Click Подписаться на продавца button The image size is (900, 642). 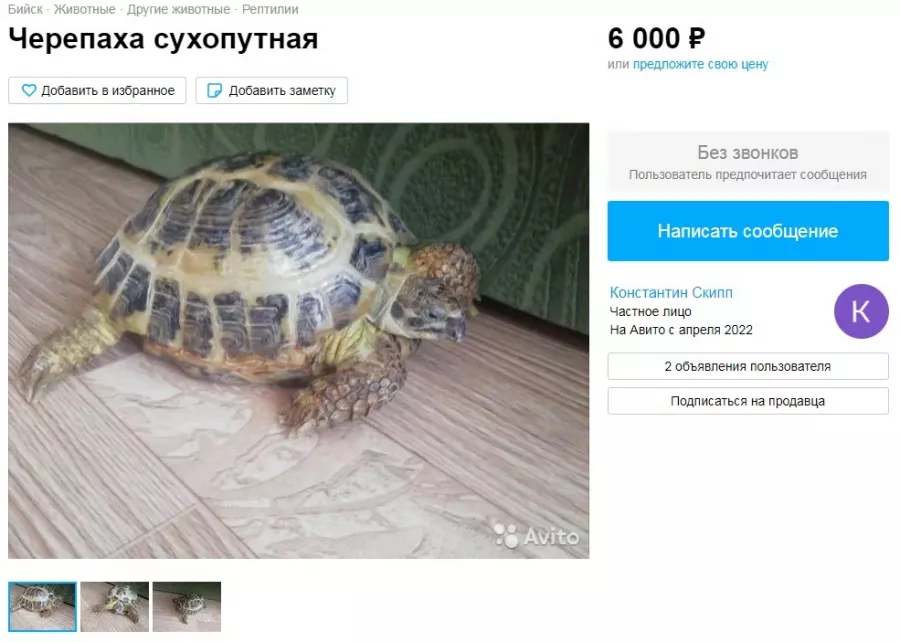tap(748, 401)
